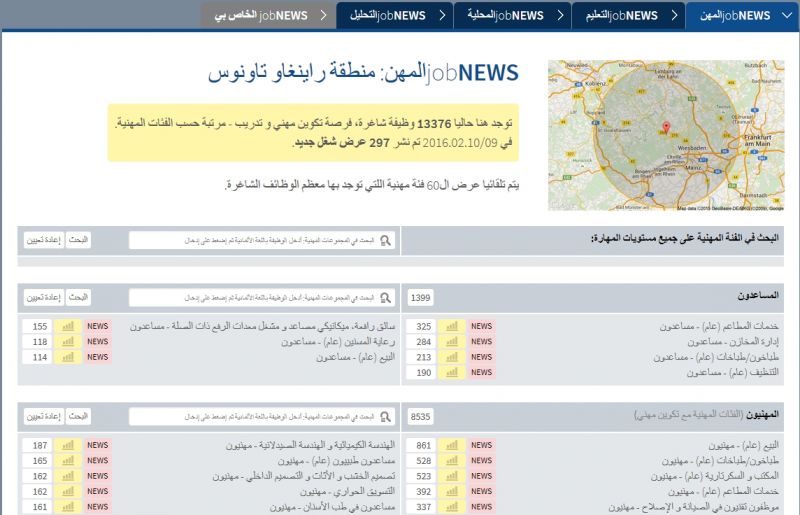Open the jobNEWS الخاص بي tab
The image size is (800, 515).
click(268, 15)
